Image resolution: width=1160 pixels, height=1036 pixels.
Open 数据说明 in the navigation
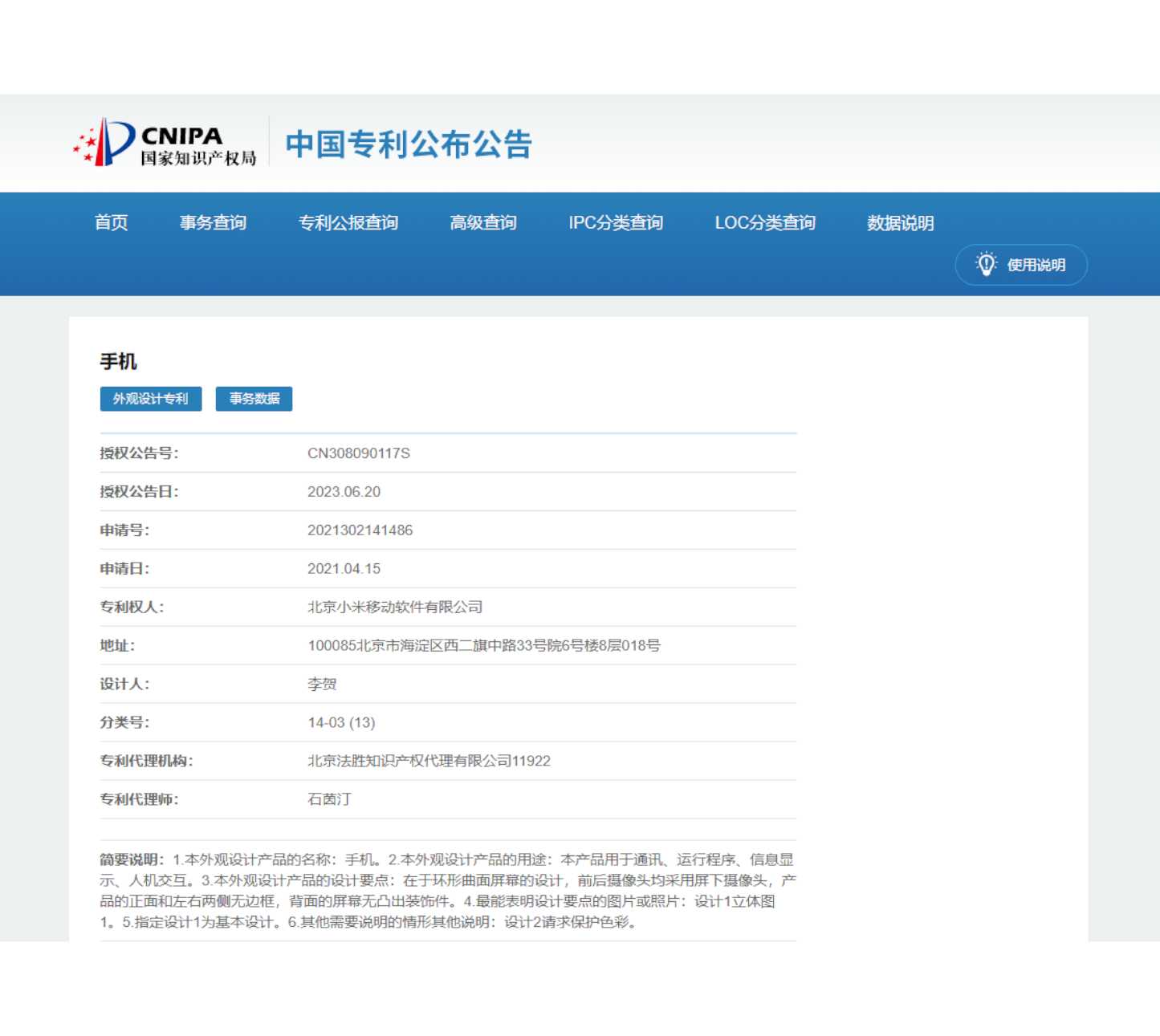pos(901,222)
